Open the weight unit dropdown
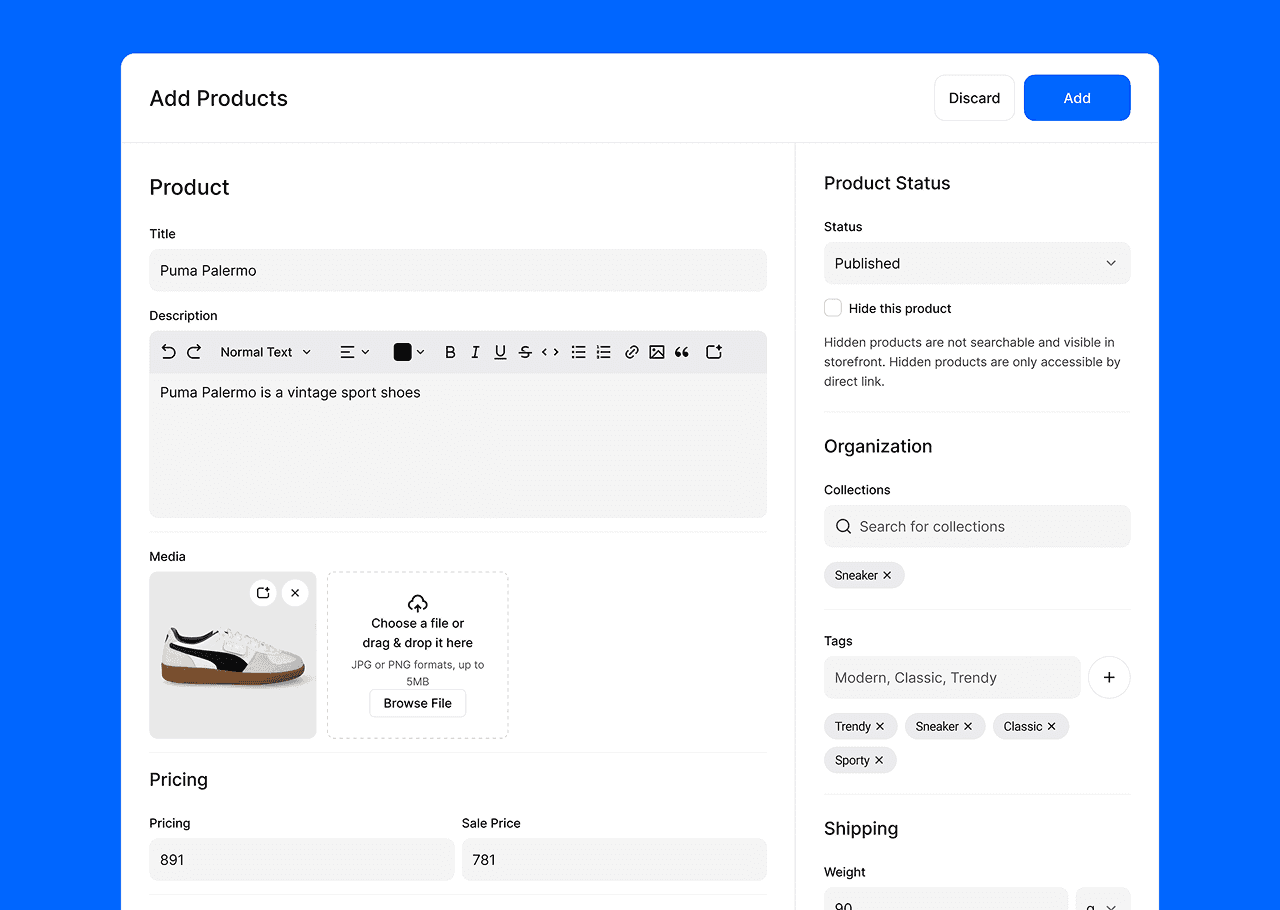Screen dimensions: 1280x910 click(x=1103, y=899)
